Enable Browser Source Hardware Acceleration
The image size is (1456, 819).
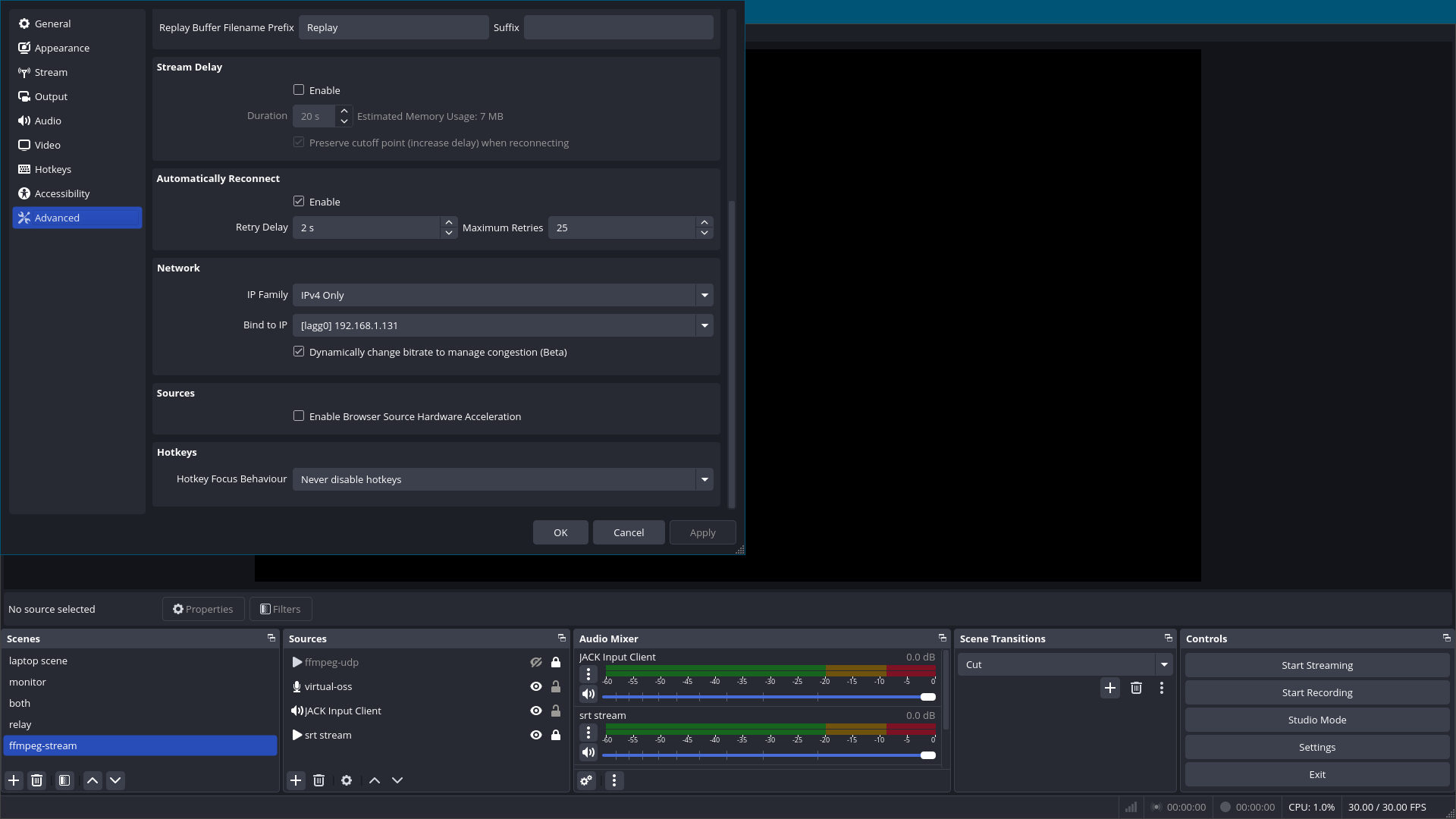point(299,416)
